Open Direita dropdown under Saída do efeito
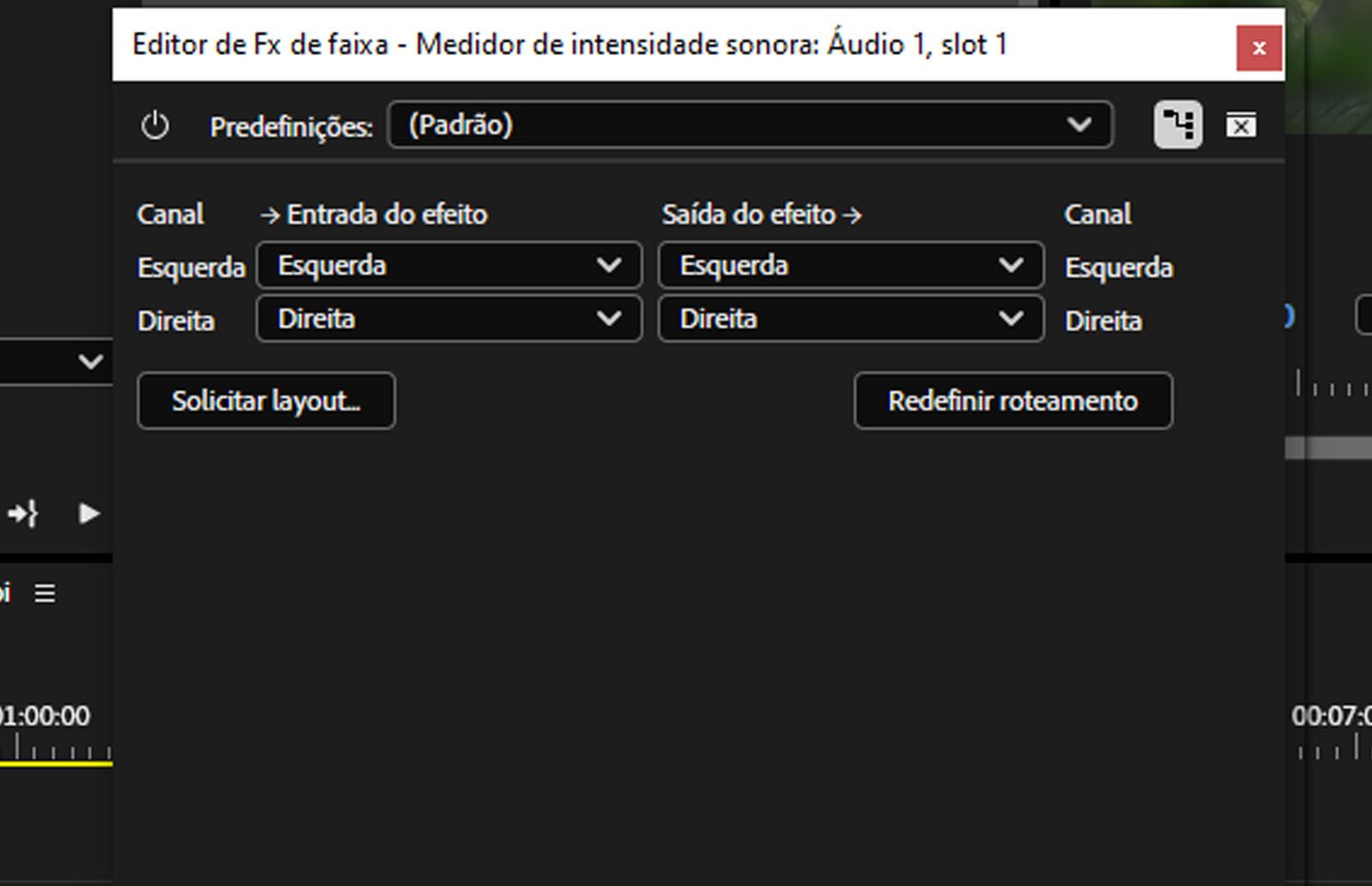Viewport: 1372px width, 886px height. coord(851,319)
